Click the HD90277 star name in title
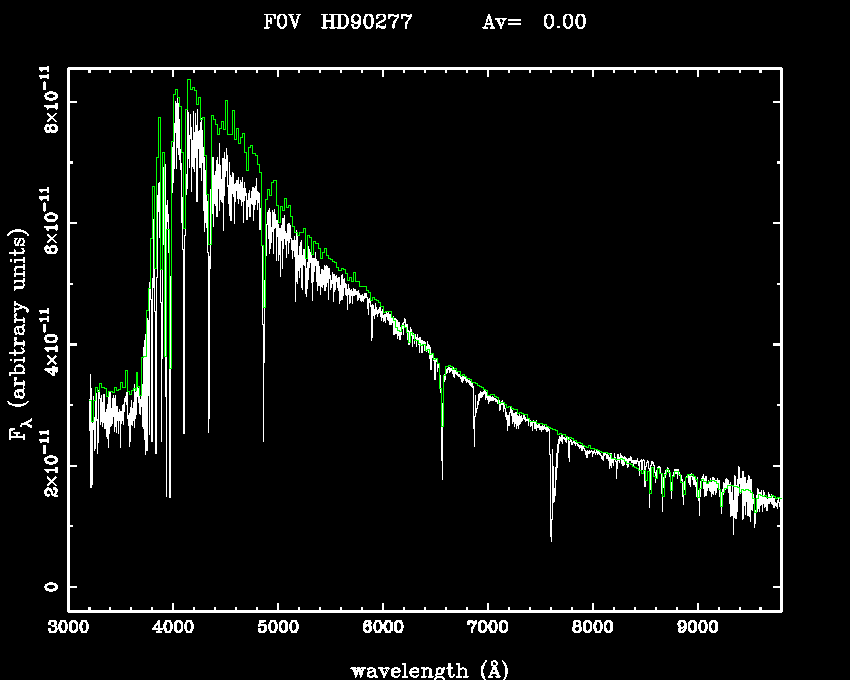Screen dimensions: 850x680 click(x=366, y=22)
